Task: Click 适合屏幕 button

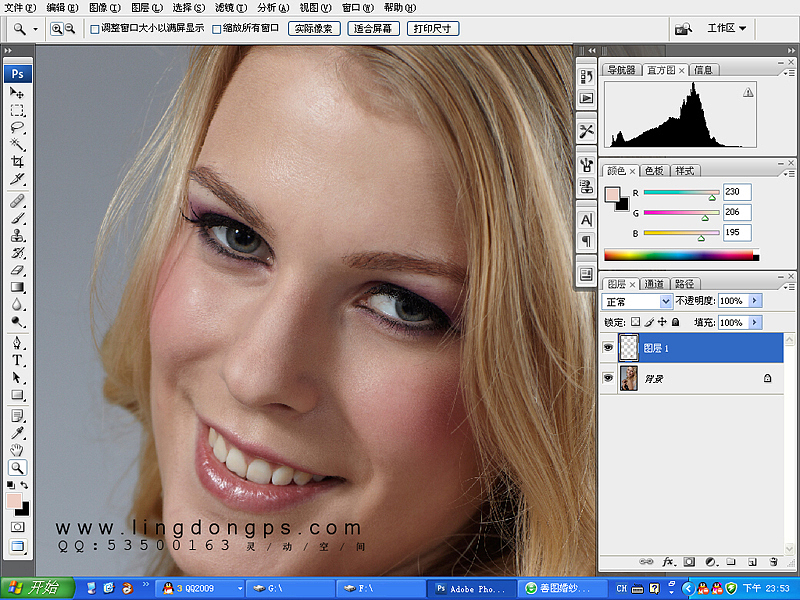Action: pos(373,29)
